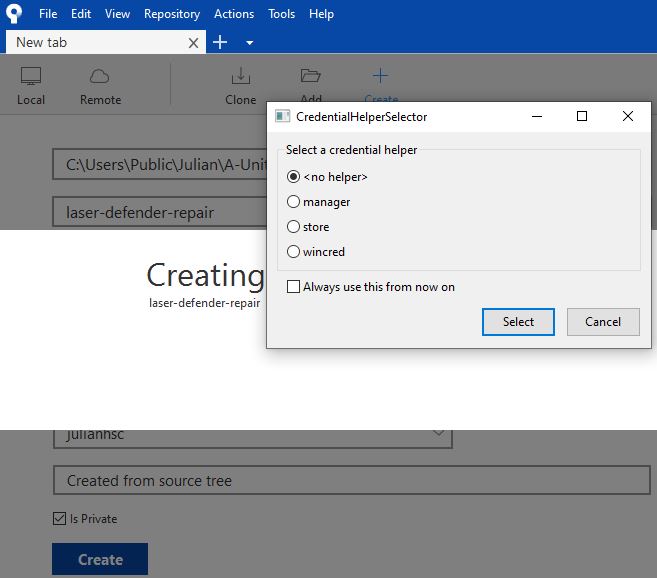This screenshot has height=578, width=657.
Task: Click the Select button in dialog
Action: click(x=518, y=322)
